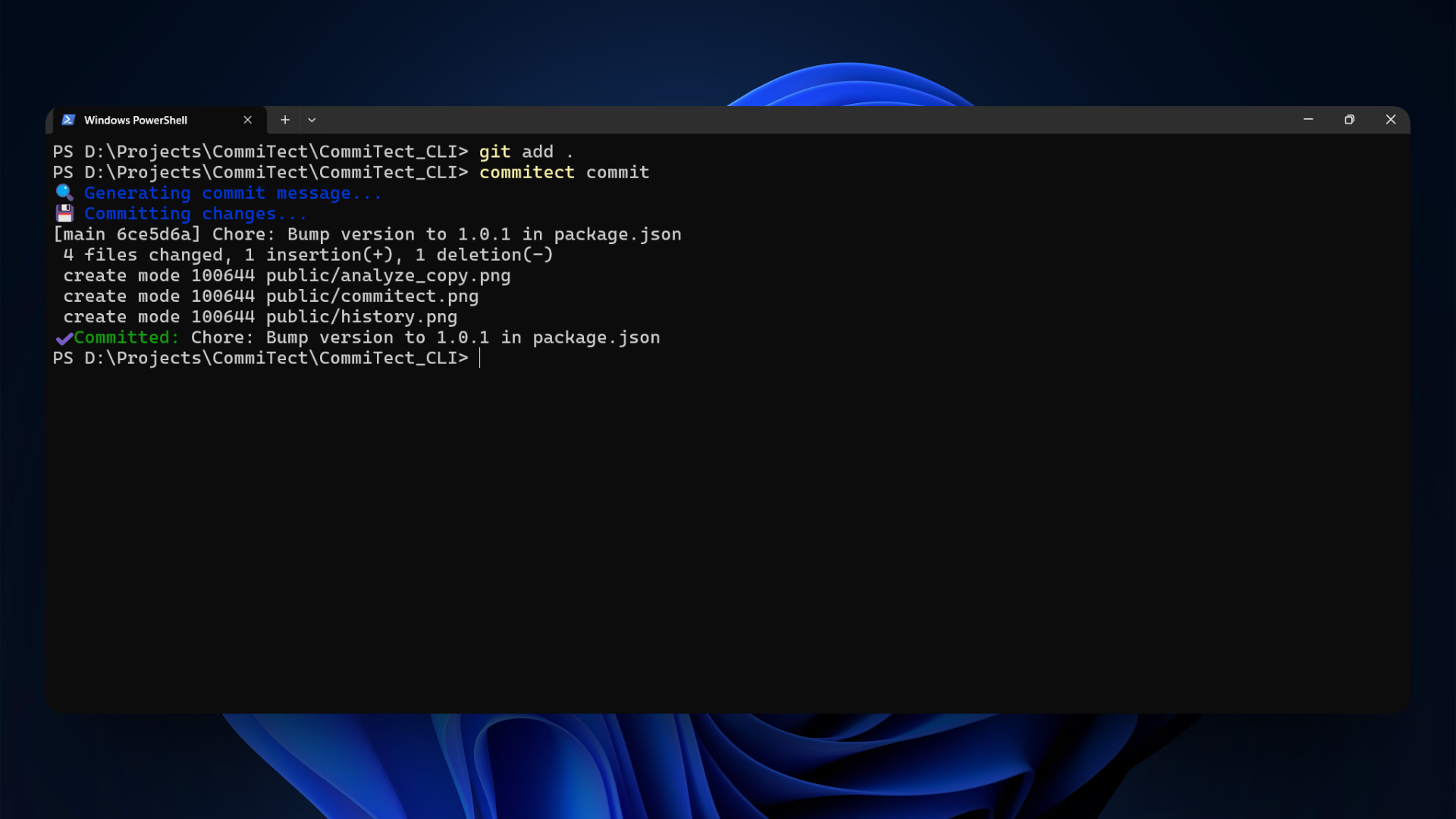
Task: Click the Windows PowerShell tab title text
Action: tap(136, 120)
